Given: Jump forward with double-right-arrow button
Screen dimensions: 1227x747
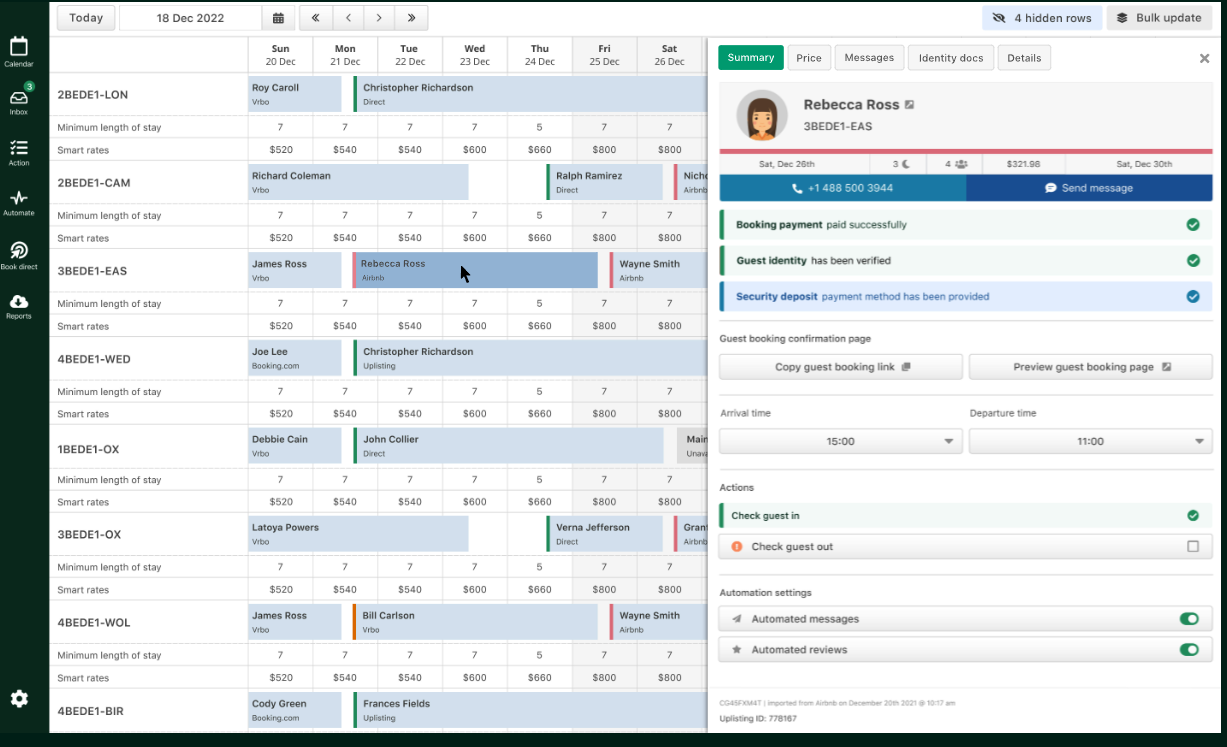Looking at the screenshot, I should pyautogui.click(x=411, y=18).
